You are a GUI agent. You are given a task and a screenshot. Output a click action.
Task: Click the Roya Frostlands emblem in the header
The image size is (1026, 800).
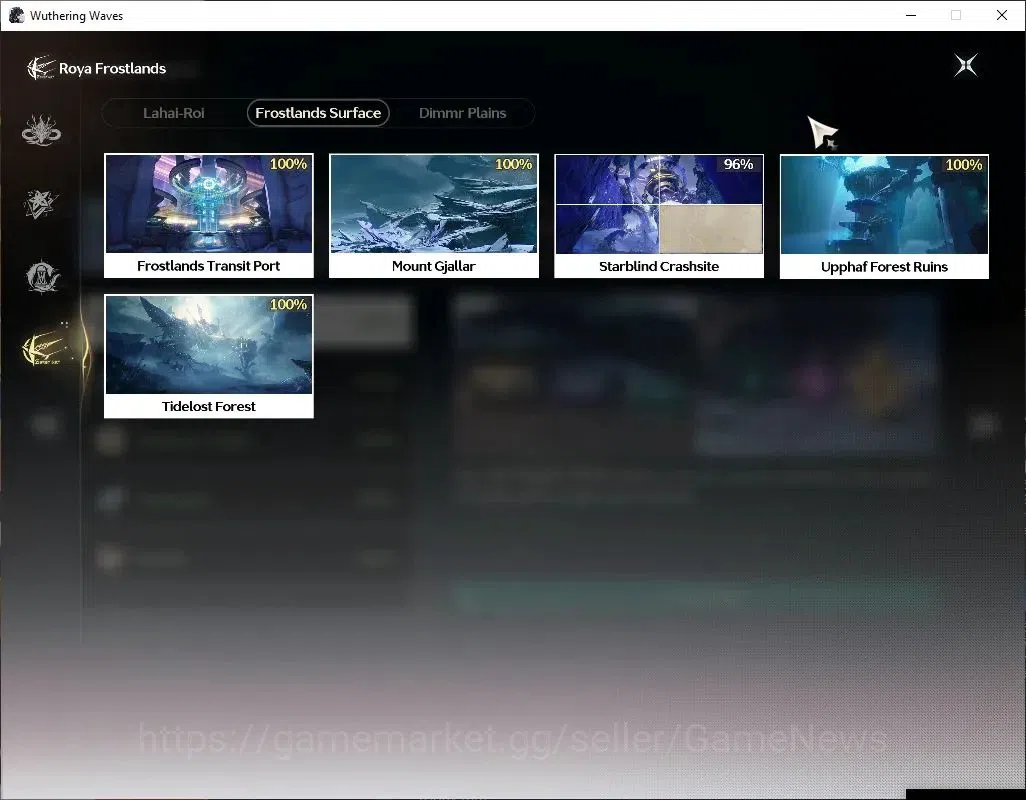tap(41, 68)
